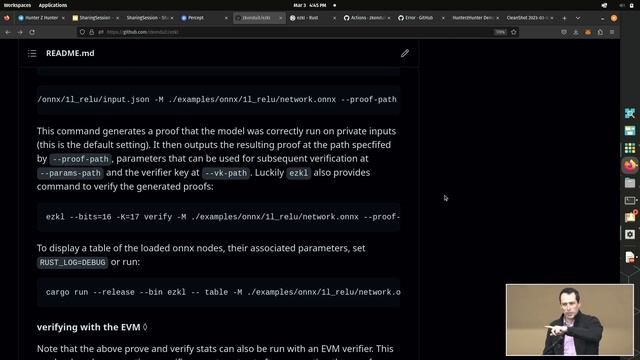Click the orange avatar icon at top right
The width and height of the screenshot is (640, 360).
[614, 18]
